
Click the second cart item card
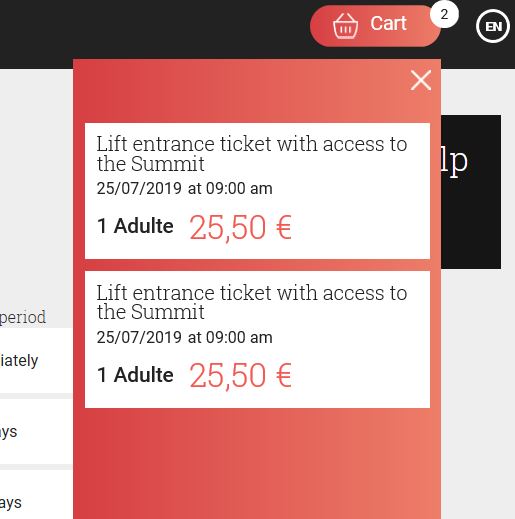[x=257, y=340]
